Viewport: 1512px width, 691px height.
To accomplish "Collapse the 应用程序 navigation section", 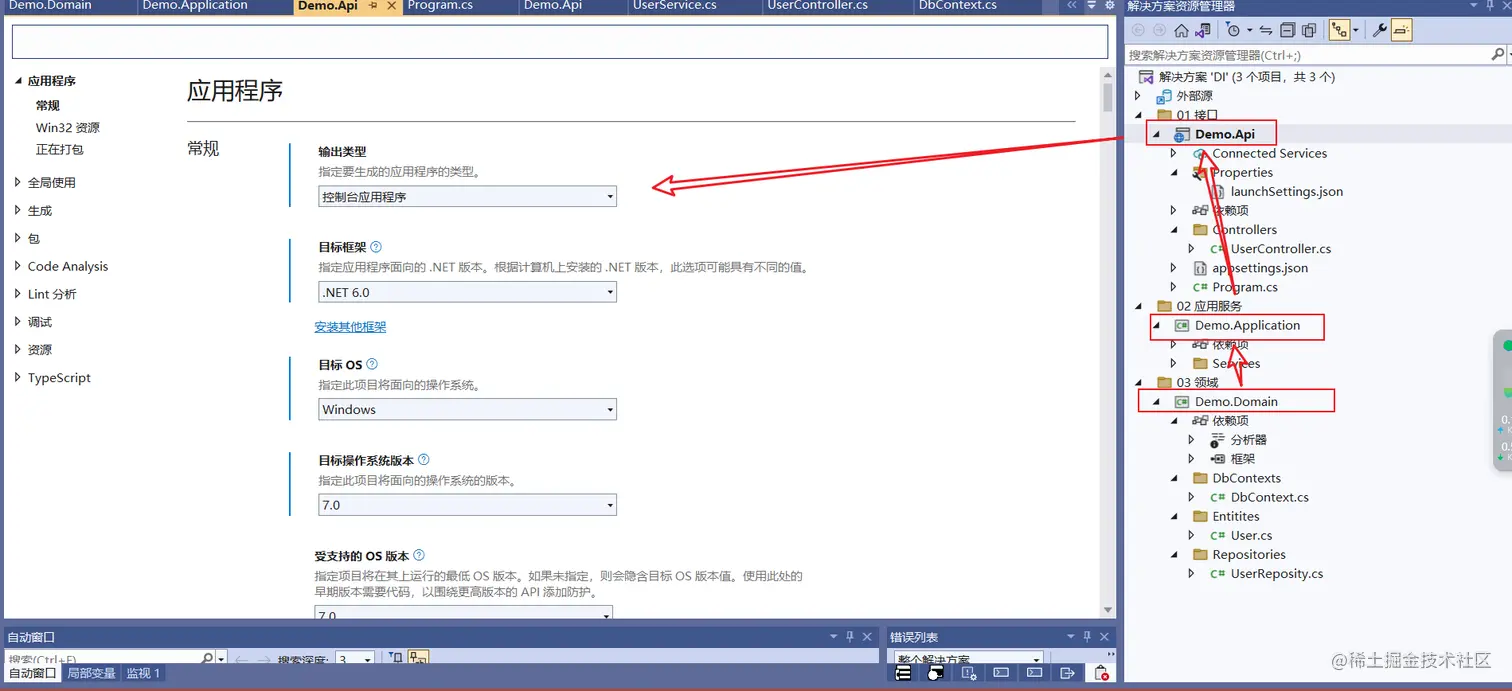I will [x=18, y=81].
